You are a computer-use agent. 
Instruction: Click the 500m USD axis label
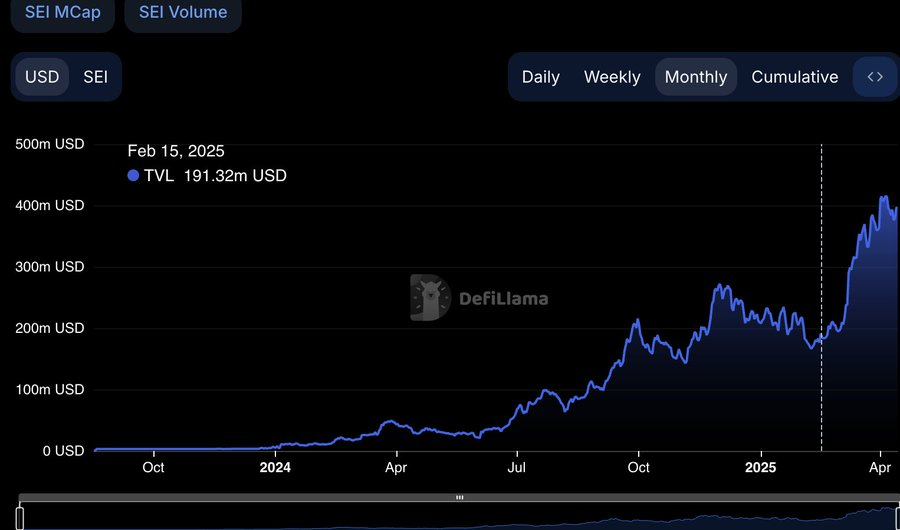point(50,144)
